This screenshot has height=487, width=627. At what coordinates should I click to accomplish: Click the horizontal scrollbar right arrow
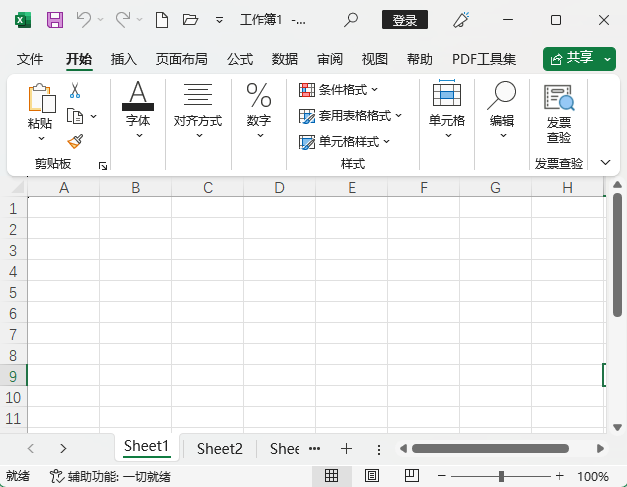[600, 449]
